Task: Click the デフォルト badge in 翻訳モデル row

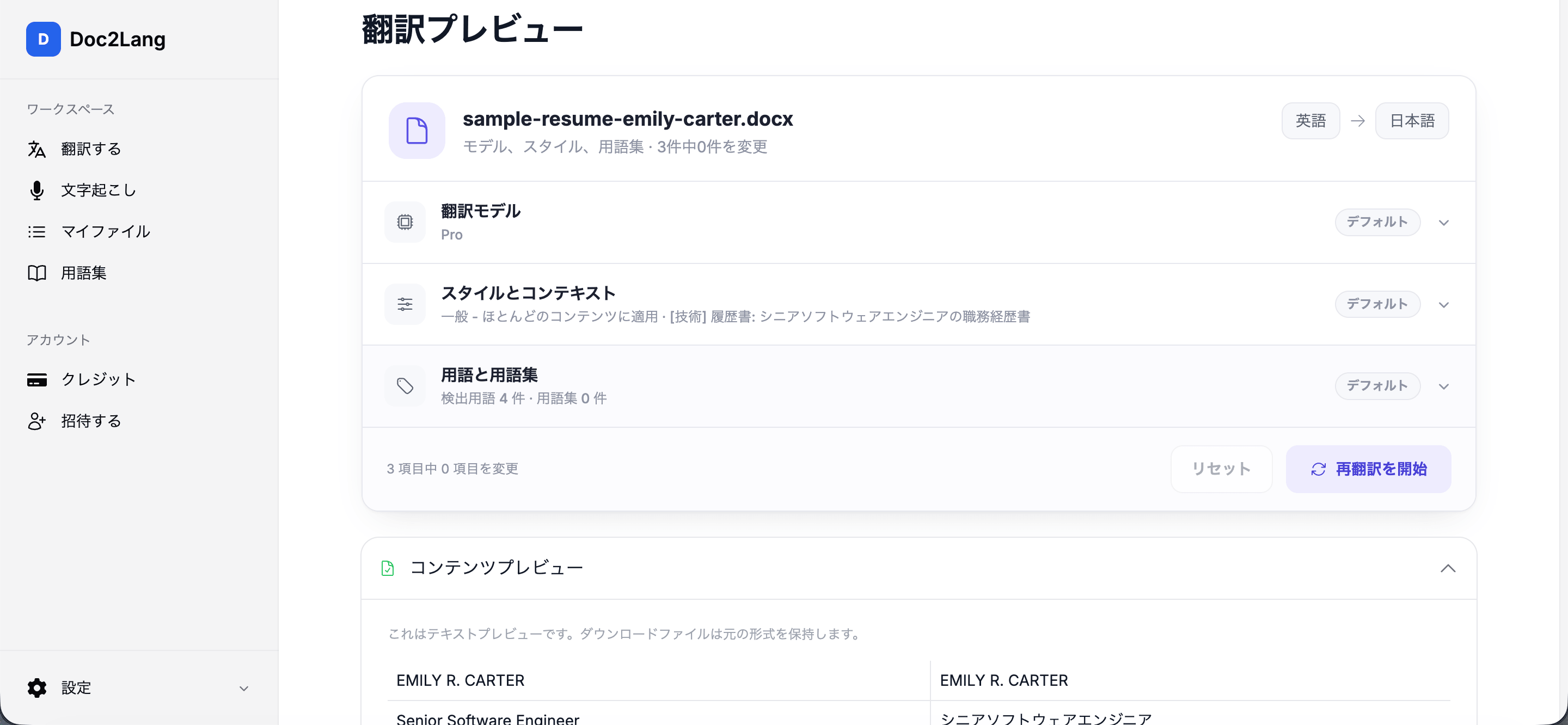Action: click(1377, 222)
